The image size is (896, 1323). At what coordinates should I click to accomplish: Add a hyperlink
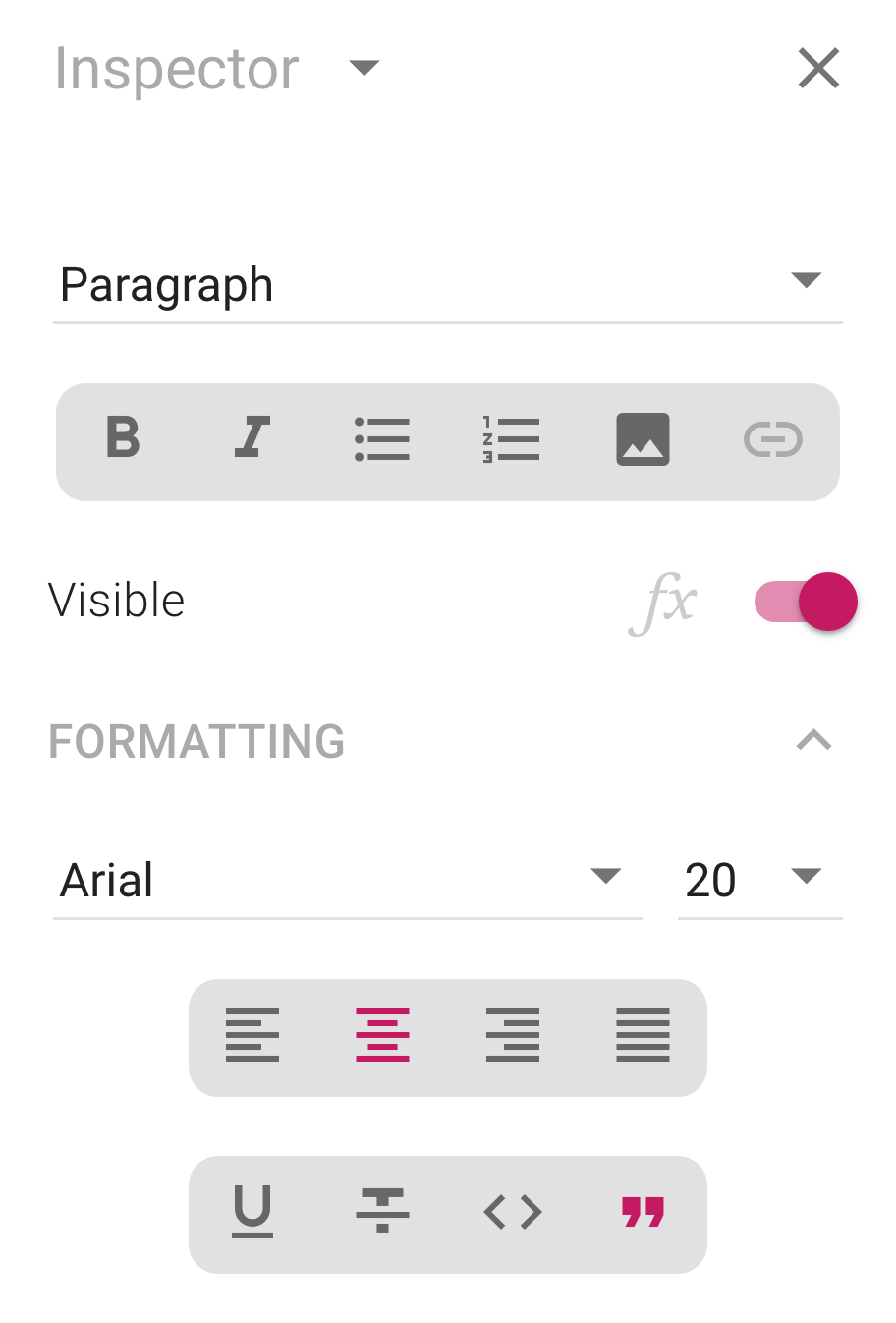pyautogui.click(x=773, y=438)
